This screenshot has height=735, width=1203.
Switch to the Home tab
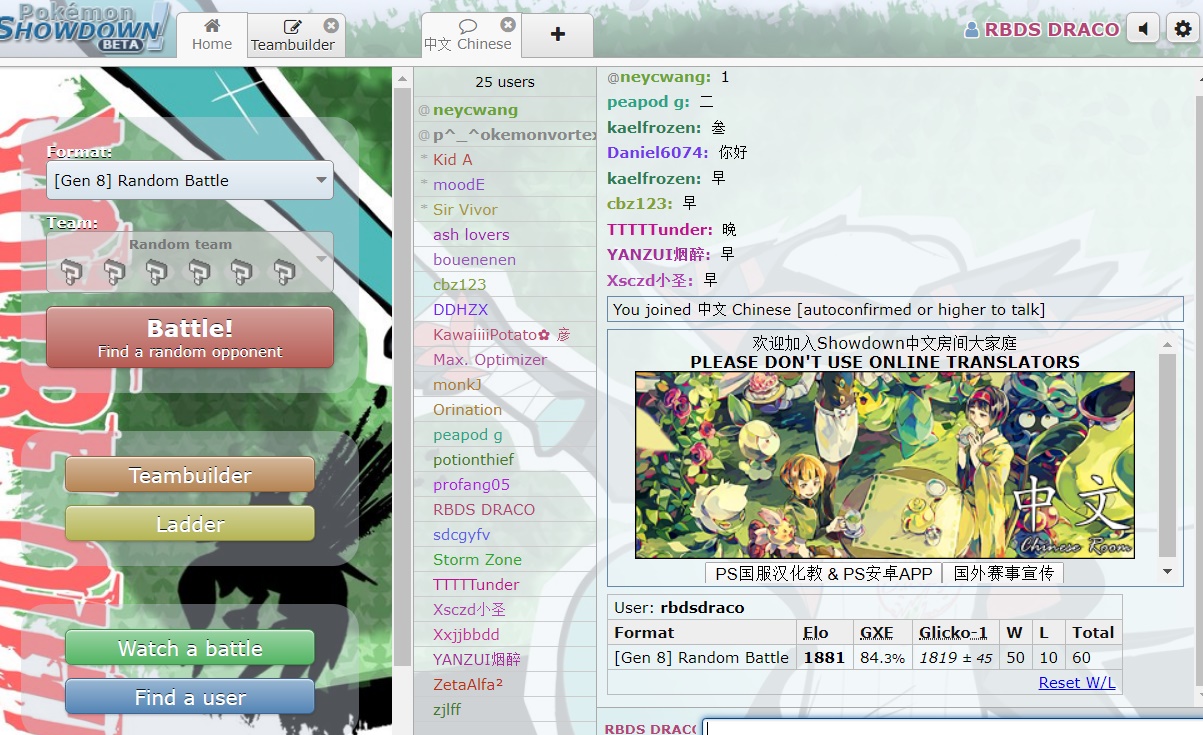[212, 35]
